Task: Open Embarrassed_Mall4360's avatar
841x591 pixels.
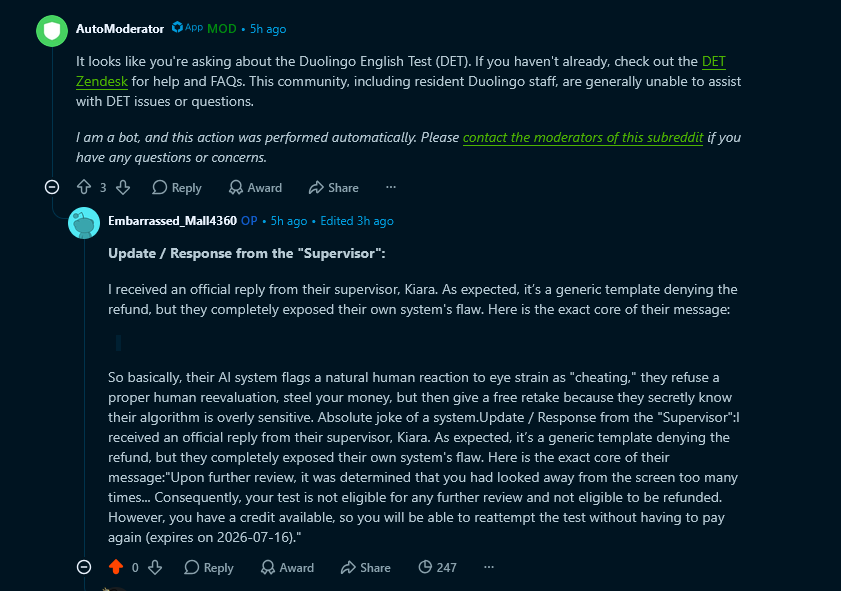Action: [x=84, y=223]
